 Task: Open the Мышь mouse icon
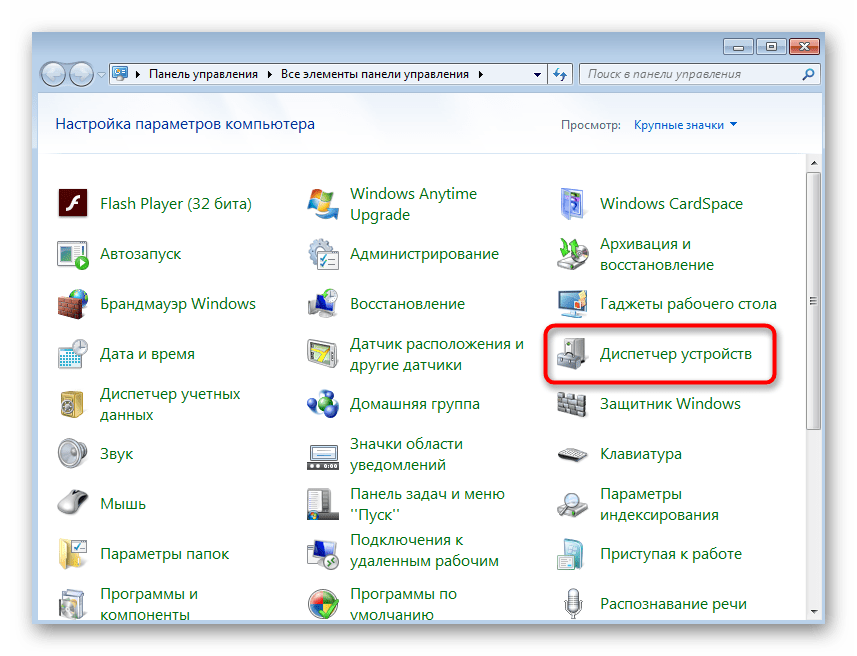pos(73,504)
